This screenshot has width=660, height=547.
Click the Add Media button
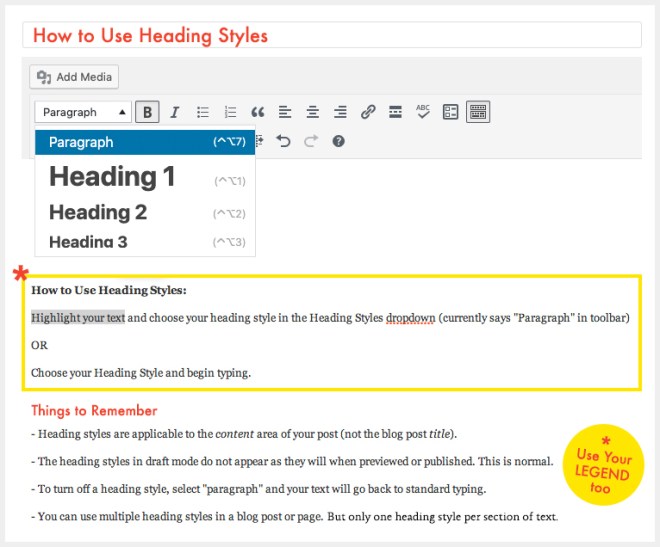click(75, 77)
